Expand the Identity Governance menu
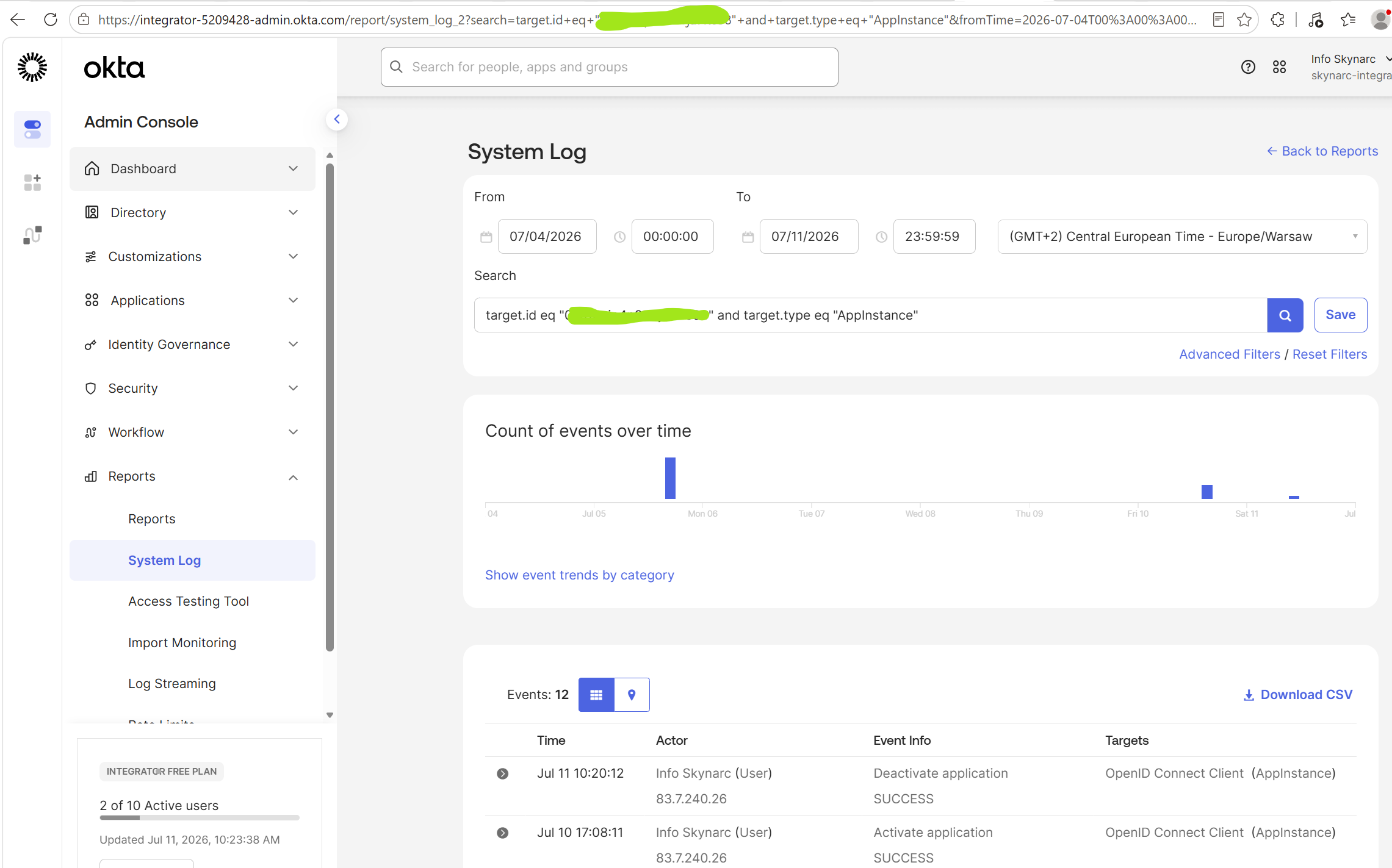The width and height of the screenshot is (1392, 868). click(x=192, y=345)
